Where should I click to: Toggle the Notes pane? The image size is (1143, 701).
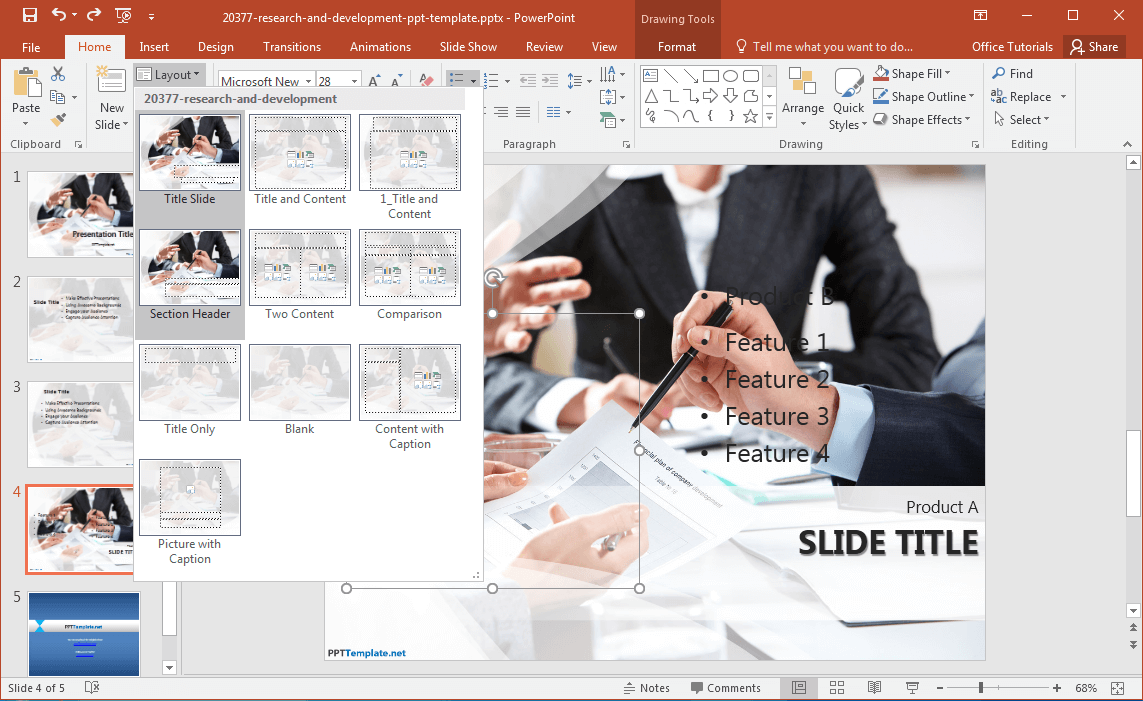pyautogui.click(x=646, y=688)
